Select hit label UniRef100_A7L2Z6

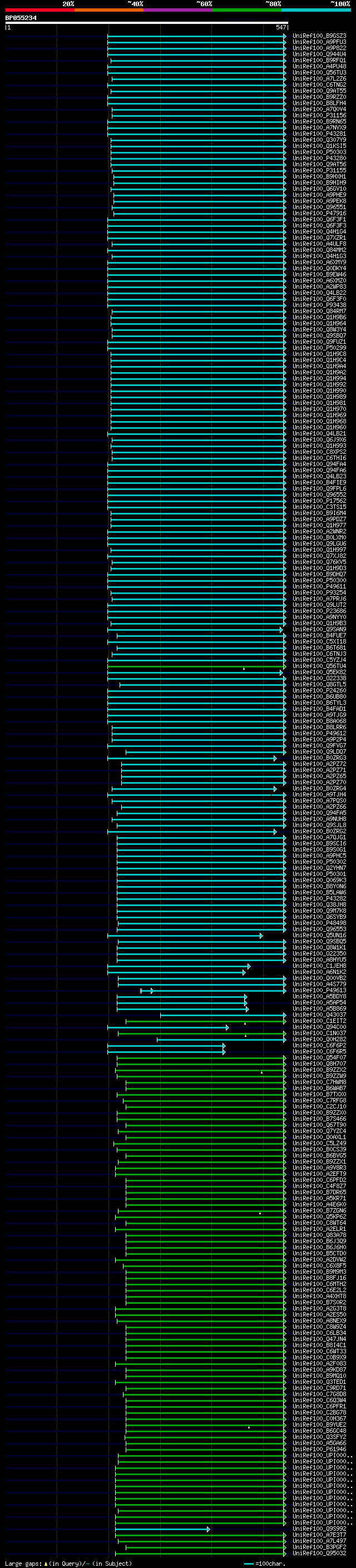[319, 78]
